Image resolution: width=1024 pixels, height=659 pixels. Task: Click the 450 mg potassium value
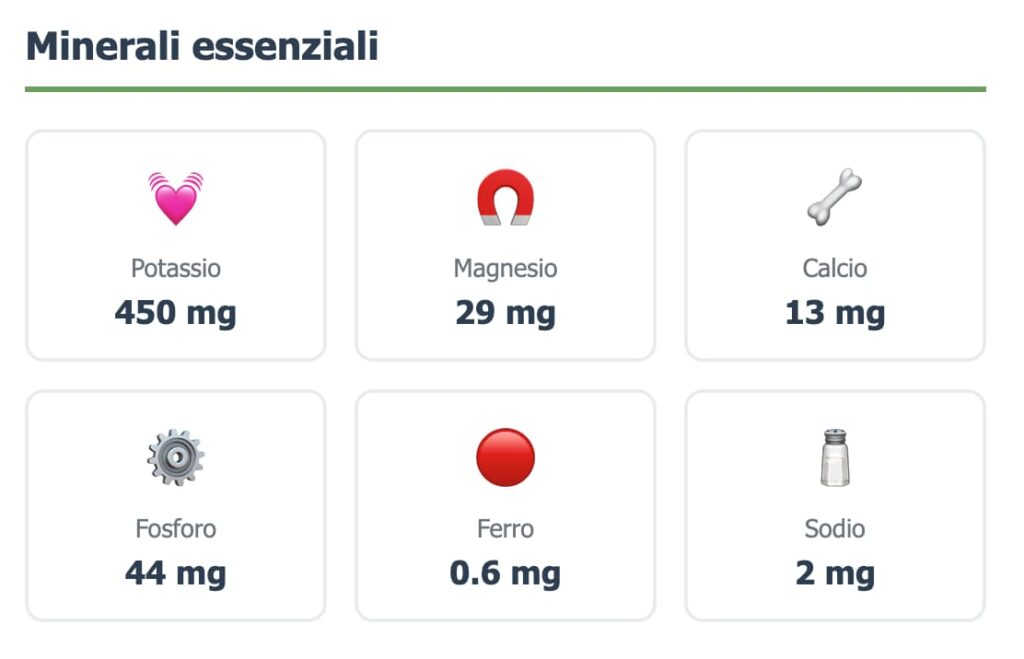(x=176, y=313)
